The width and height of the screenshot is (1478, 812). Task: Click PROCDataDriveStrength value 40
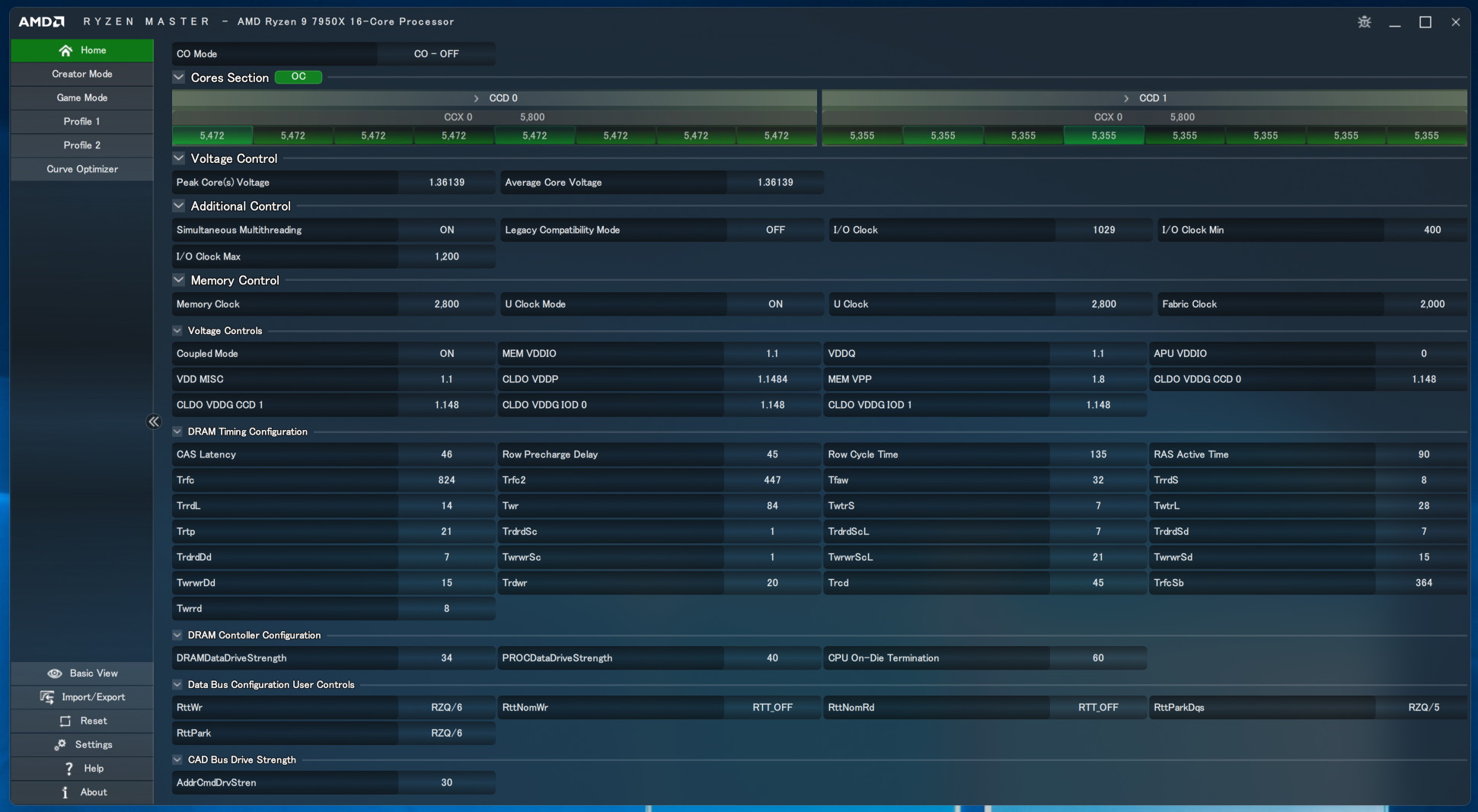pyautogui.click(x=772, y=658)
